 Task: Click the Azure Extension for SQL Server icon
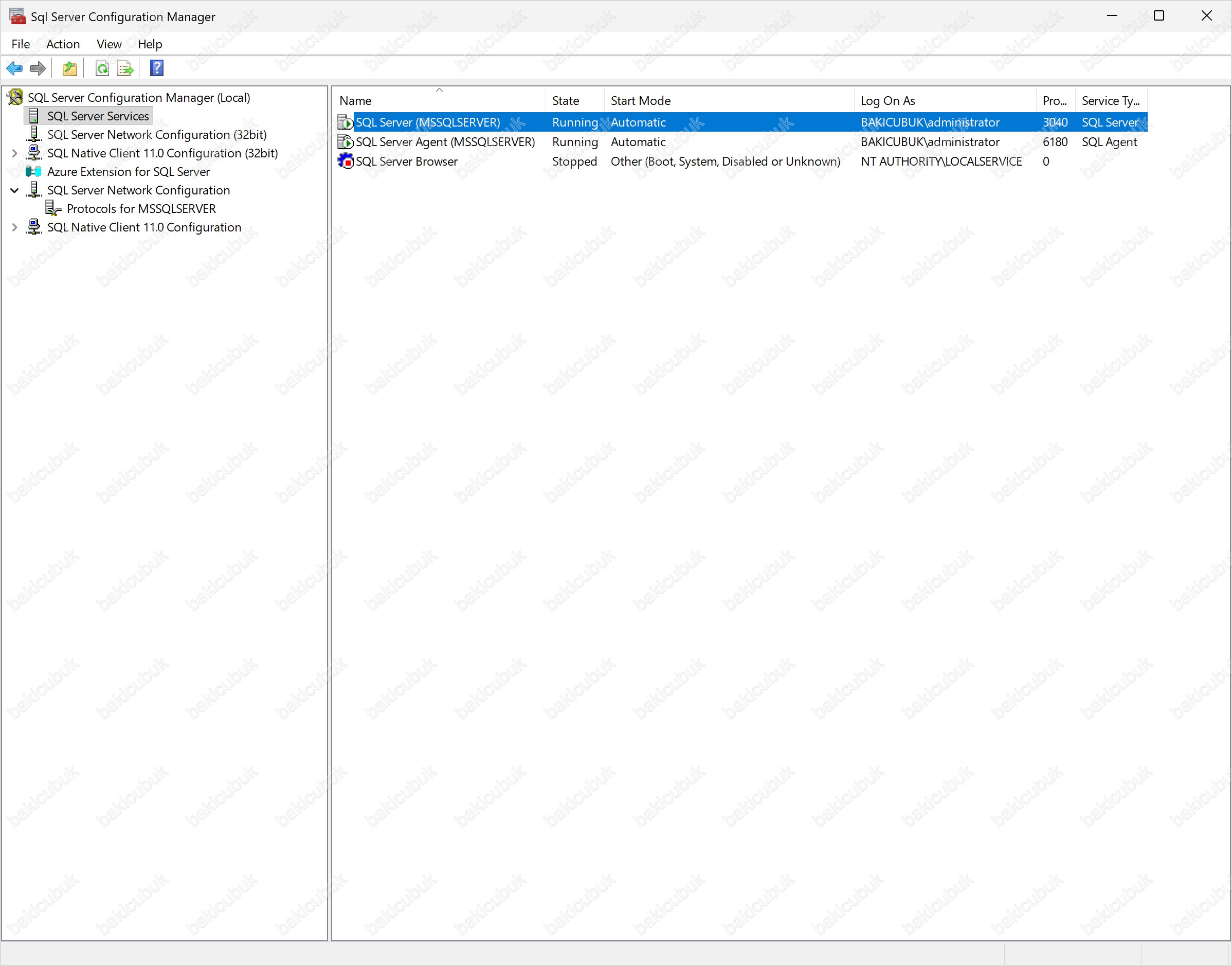click(x=34, y=171)
